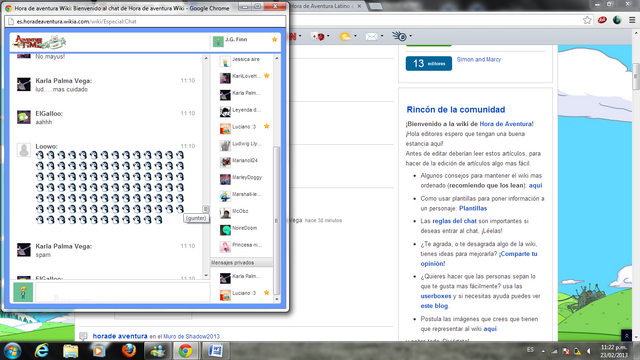Click the Mensajes privados header

(241, 262)
